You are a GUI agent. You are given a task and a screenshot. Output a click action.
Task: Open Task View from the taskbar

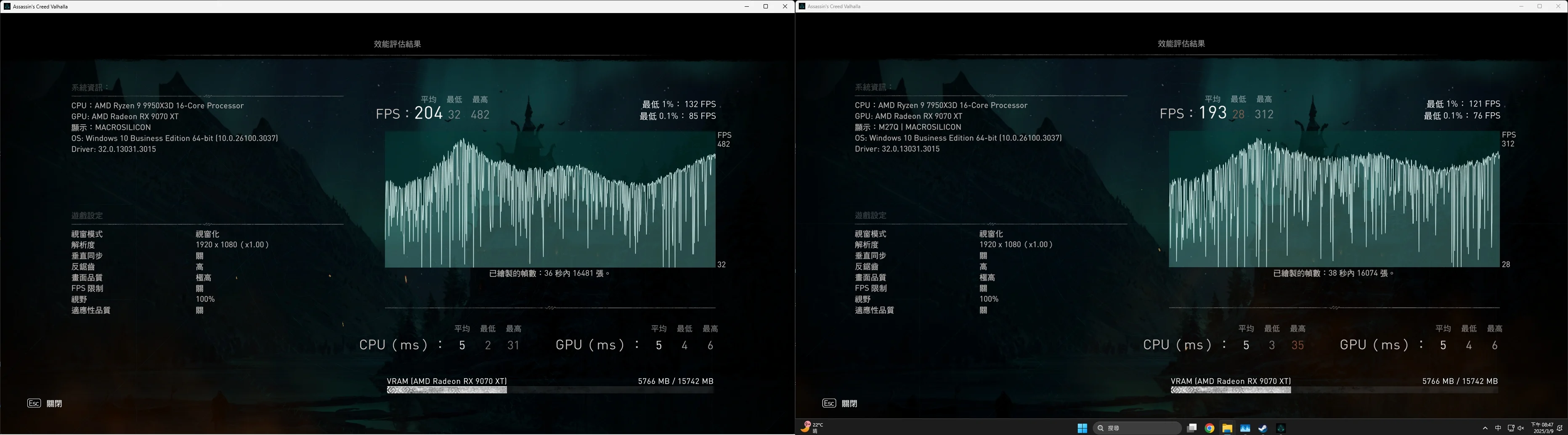1192,428
